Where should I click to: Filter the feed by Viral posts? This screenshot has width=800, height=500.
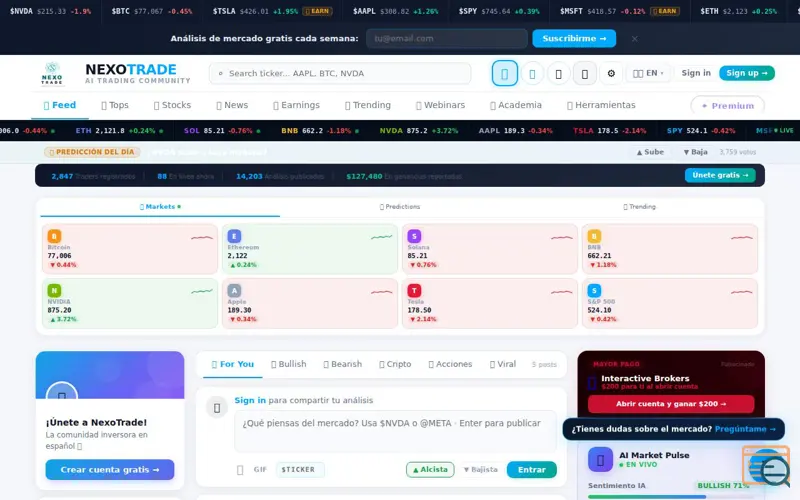[503, 364]
